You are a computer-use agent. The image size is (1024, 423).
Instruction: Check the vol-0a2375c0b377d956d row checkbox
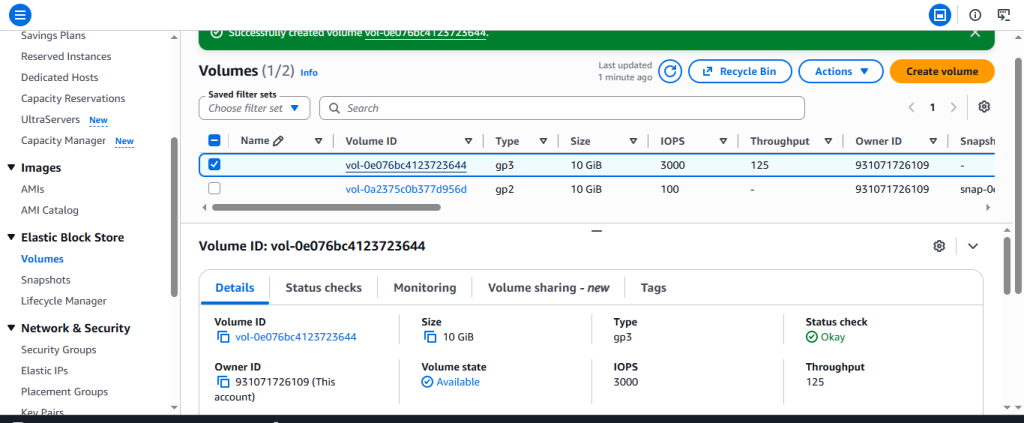(214, 189)
